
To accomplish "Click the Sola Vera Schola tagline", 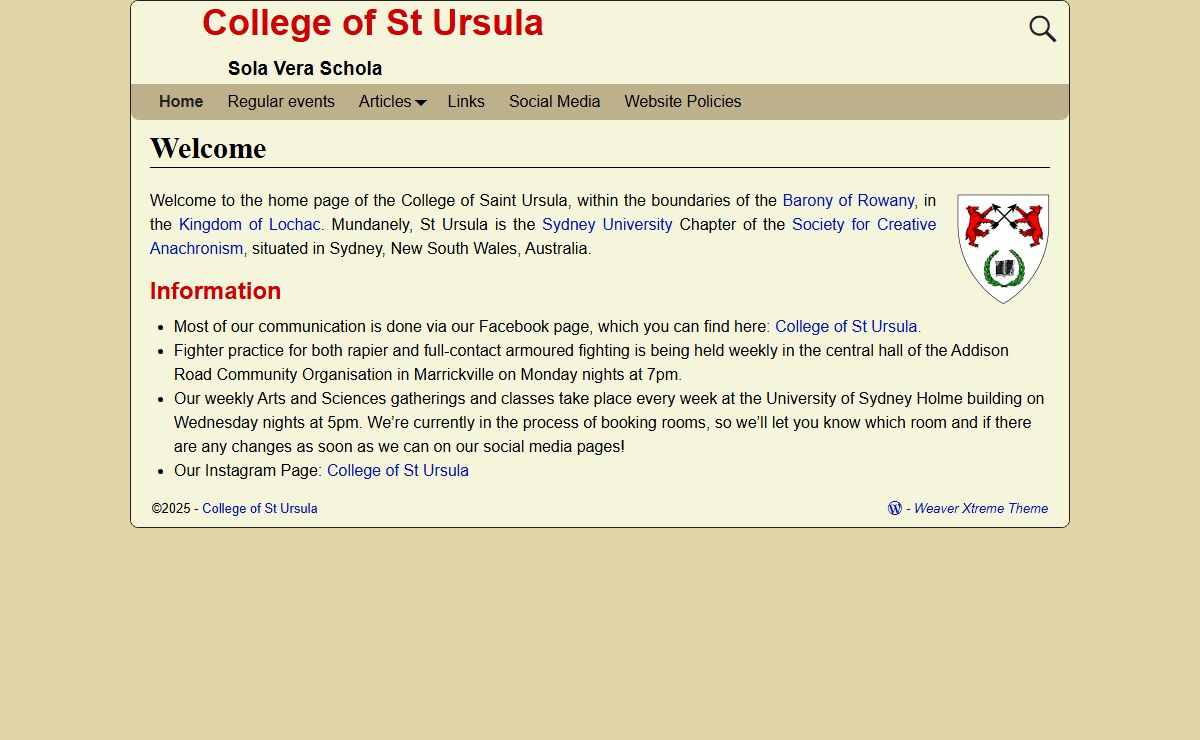I will pyautogui.click(x=305, y=68).
